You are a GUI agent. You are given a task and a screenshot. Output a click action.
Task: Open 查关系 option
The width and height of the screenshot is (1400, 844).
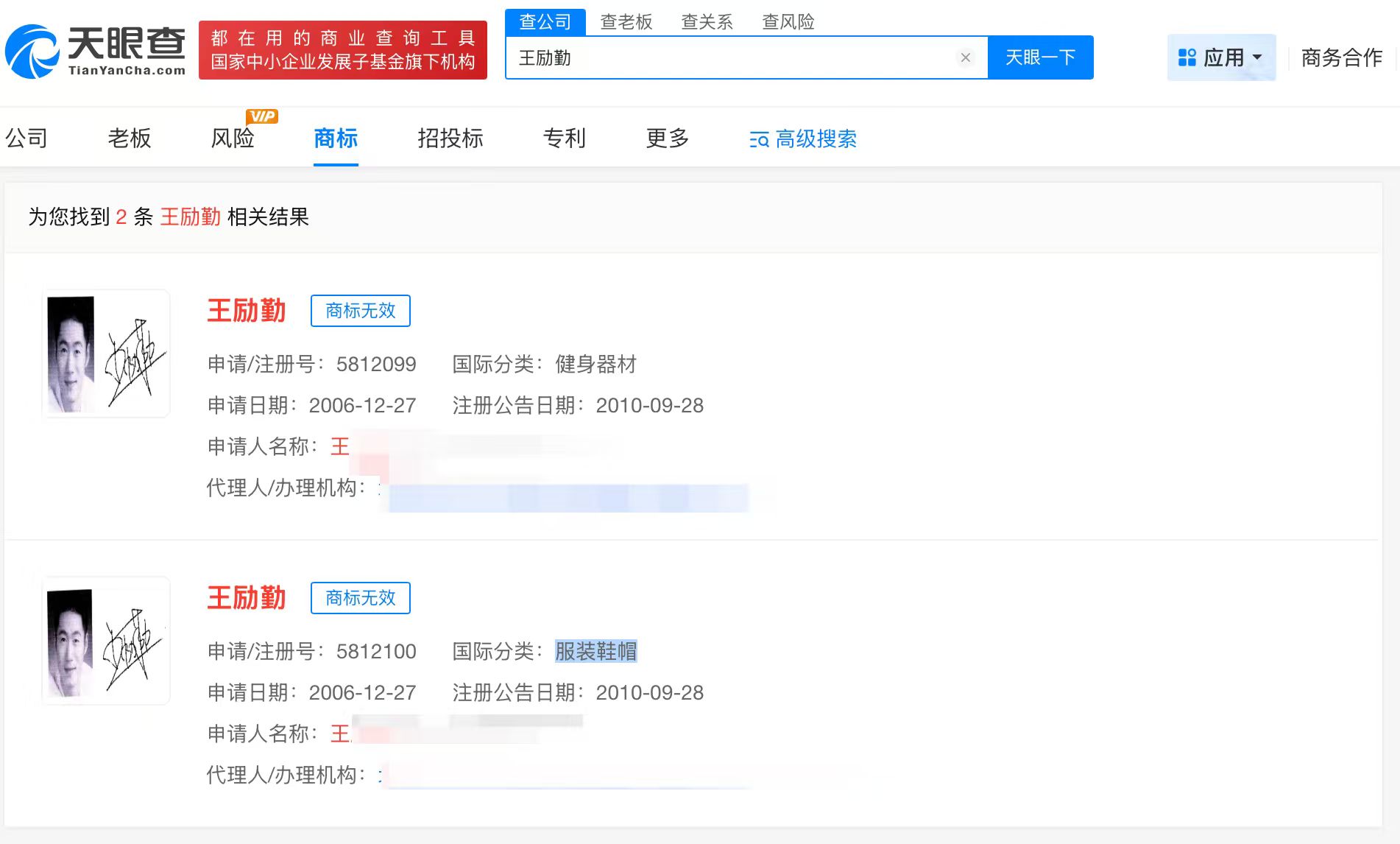point(708,21)
